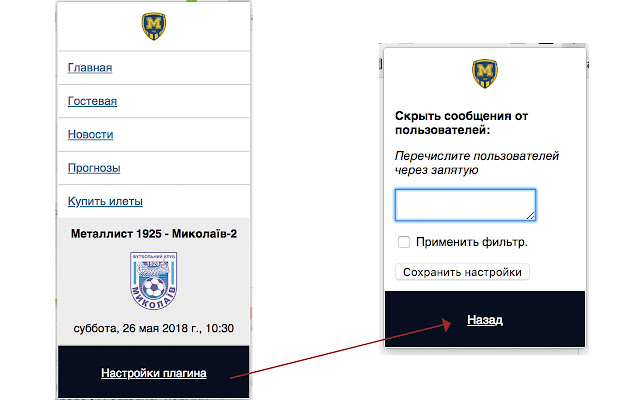Click the Metalist shield logo in settings popup

pyautogui.click(x=485, y=73)
